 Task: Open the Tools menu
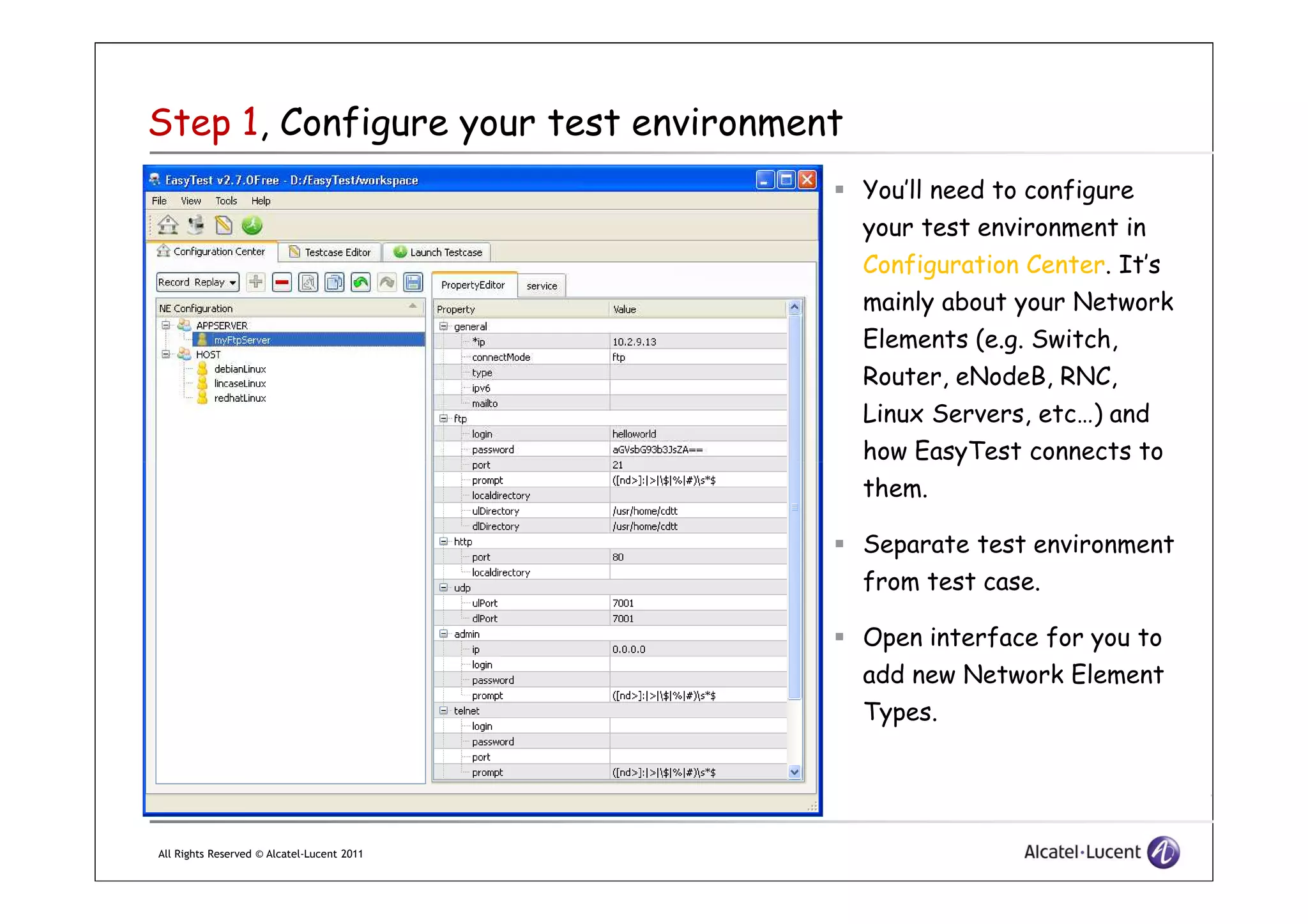pyautogui.click(x=226, y=201)
